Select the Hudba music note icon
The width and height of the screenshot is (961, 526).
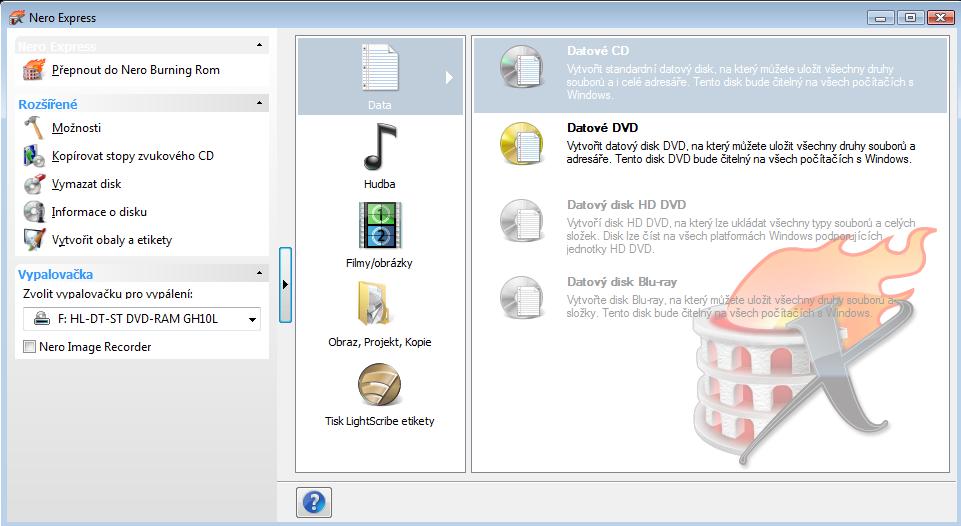click(x=379, y=147)
